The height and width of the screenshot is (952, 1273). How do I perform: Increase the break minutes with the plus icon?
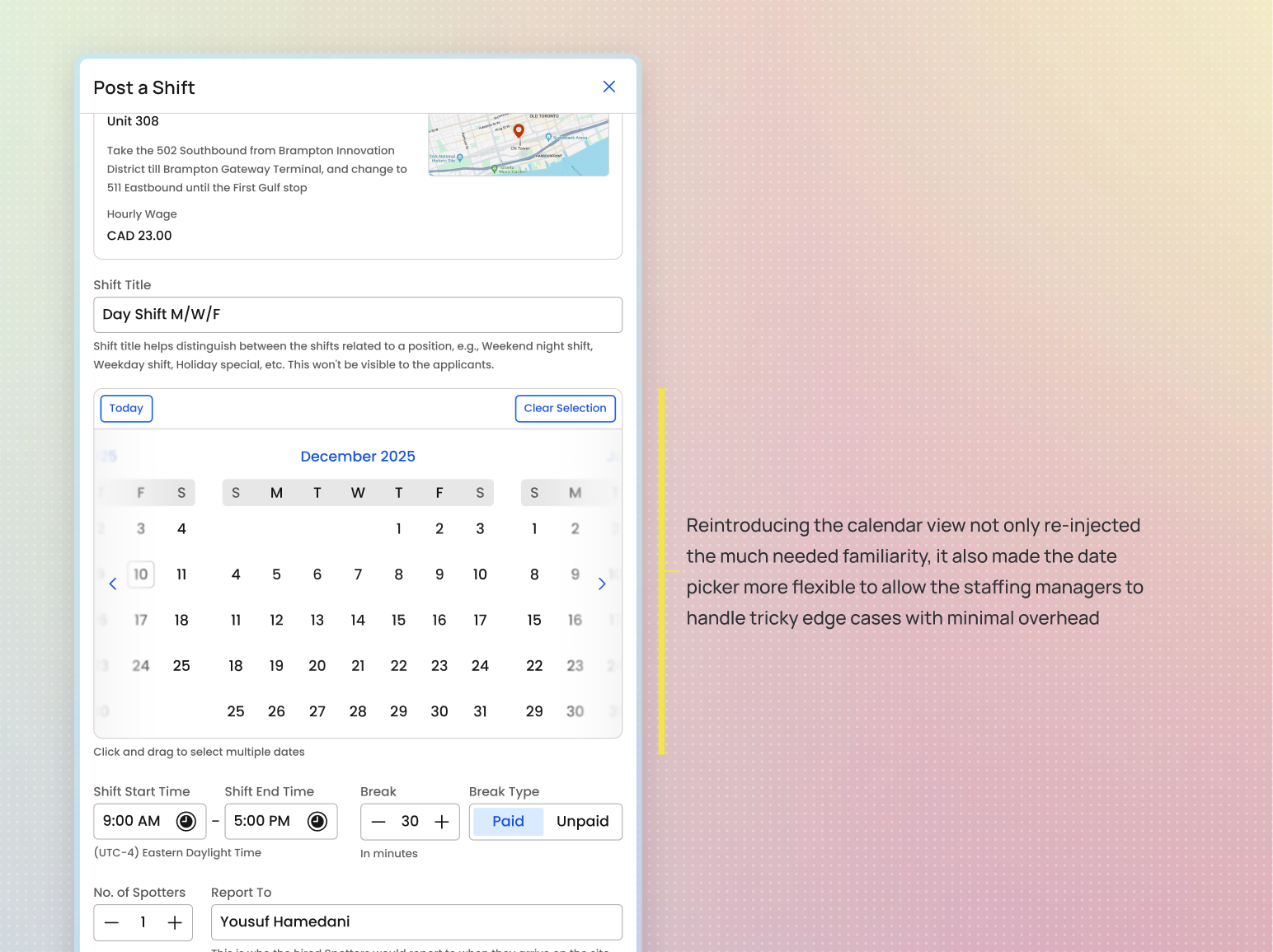[x=441, y=821]
